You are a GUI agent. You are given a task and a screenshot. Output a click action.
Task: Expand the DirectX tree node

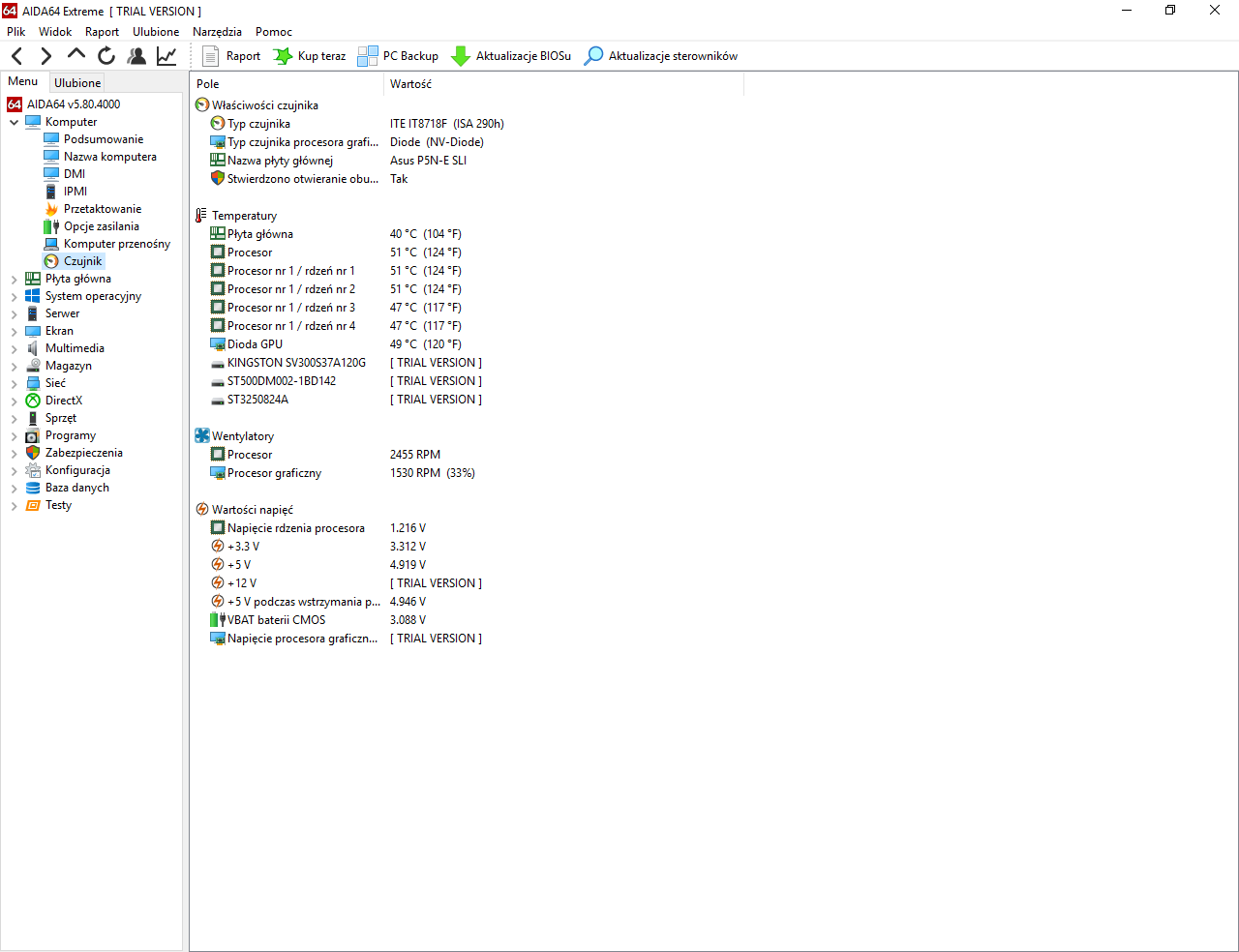point(14,402)
